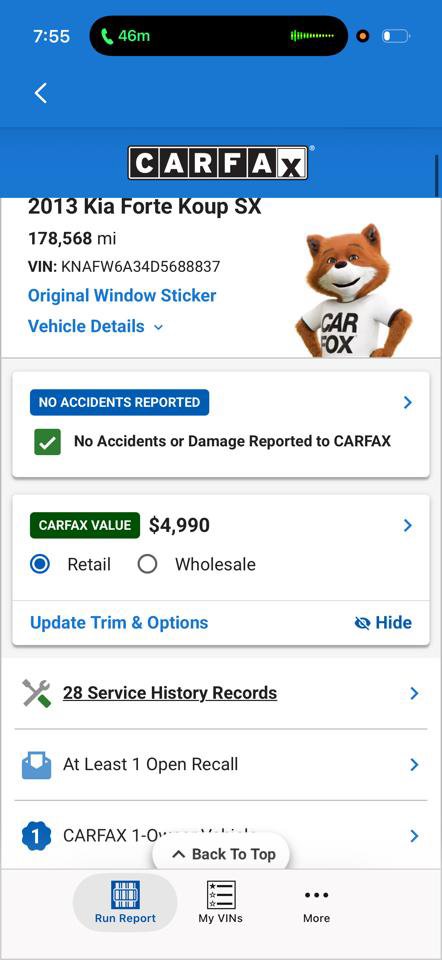Tap the Car Fox mascot image
This screenshot has height=960, width=442.
coord(353,290)
